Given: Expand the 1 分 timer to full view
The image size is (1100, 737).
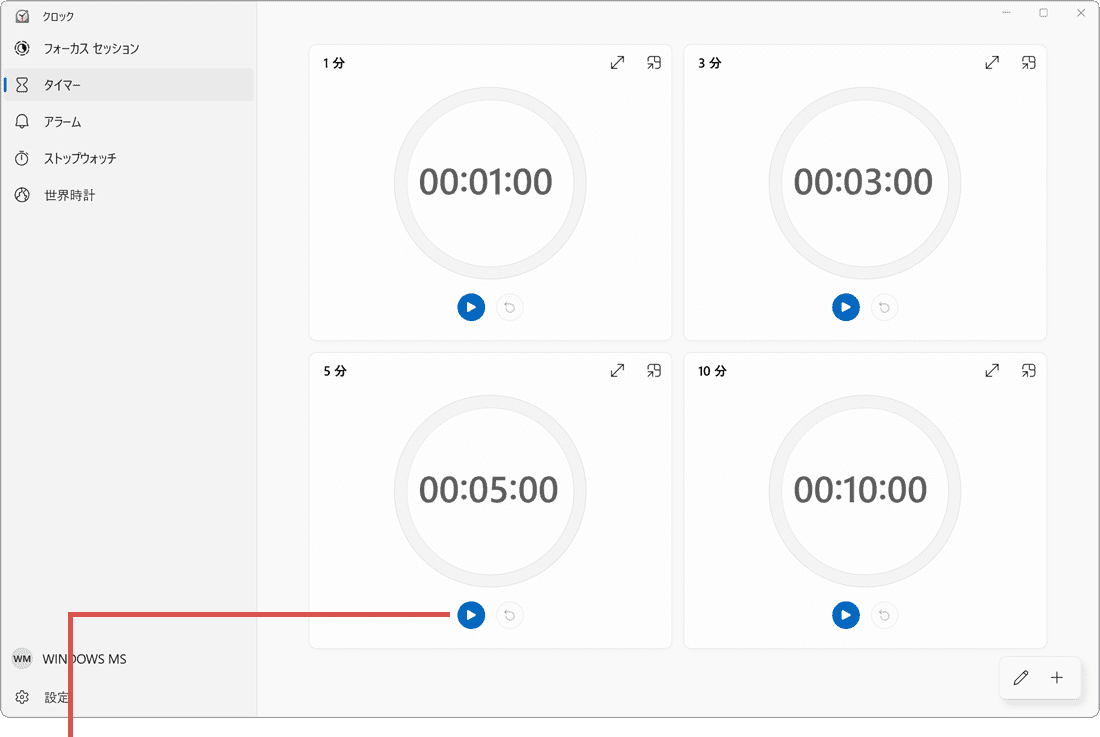Looking at the screenshot, I should tap(618, 63).
